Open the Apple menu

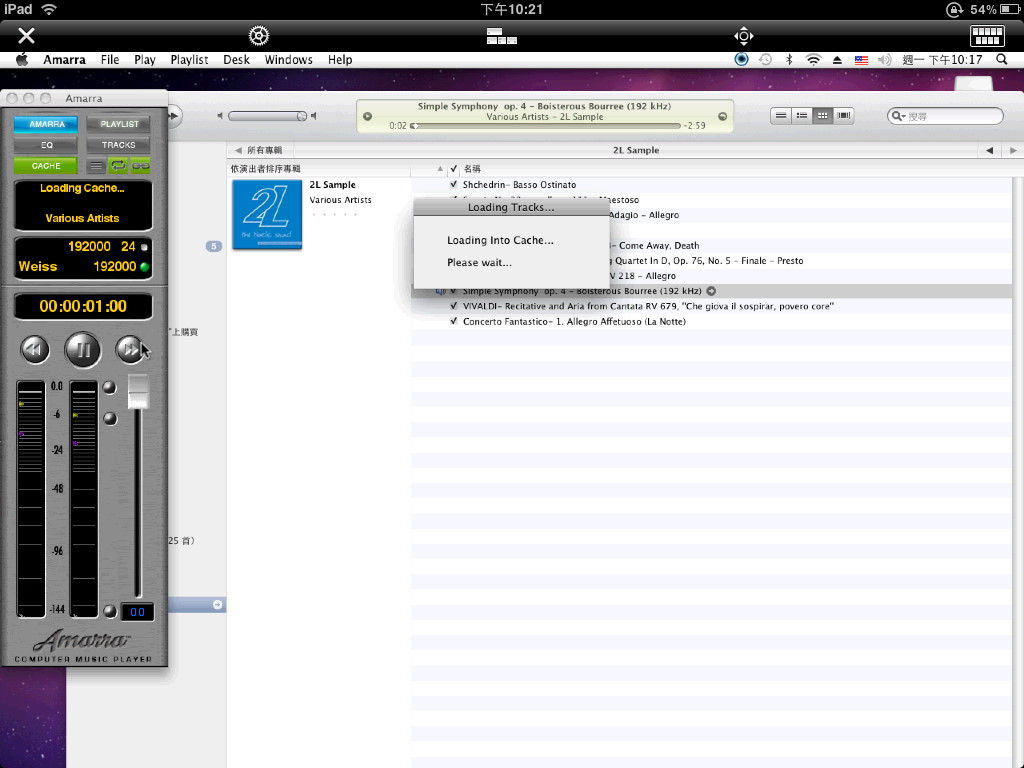(x=22, y=59)
